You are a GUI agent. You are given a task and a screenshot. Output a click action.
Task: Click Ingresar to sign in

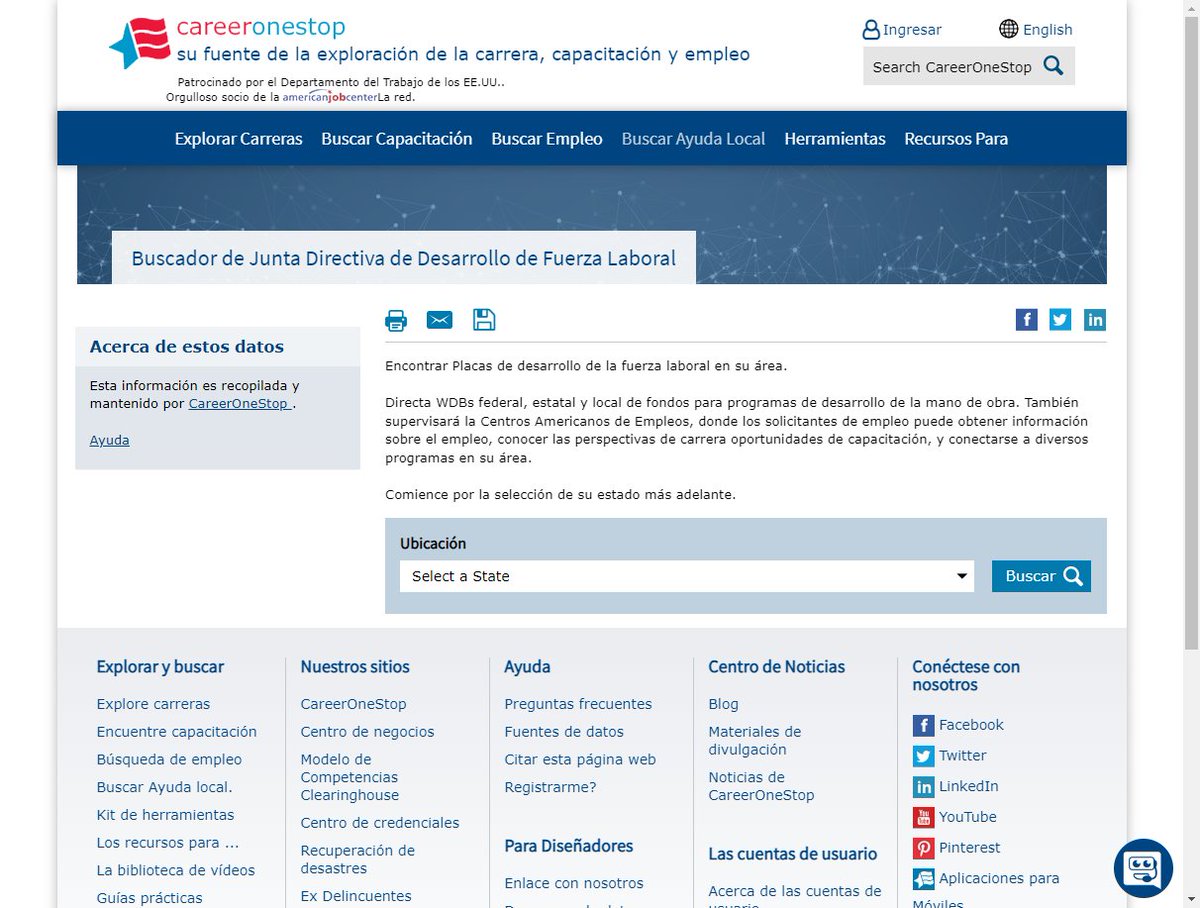[x=911, y=29]
